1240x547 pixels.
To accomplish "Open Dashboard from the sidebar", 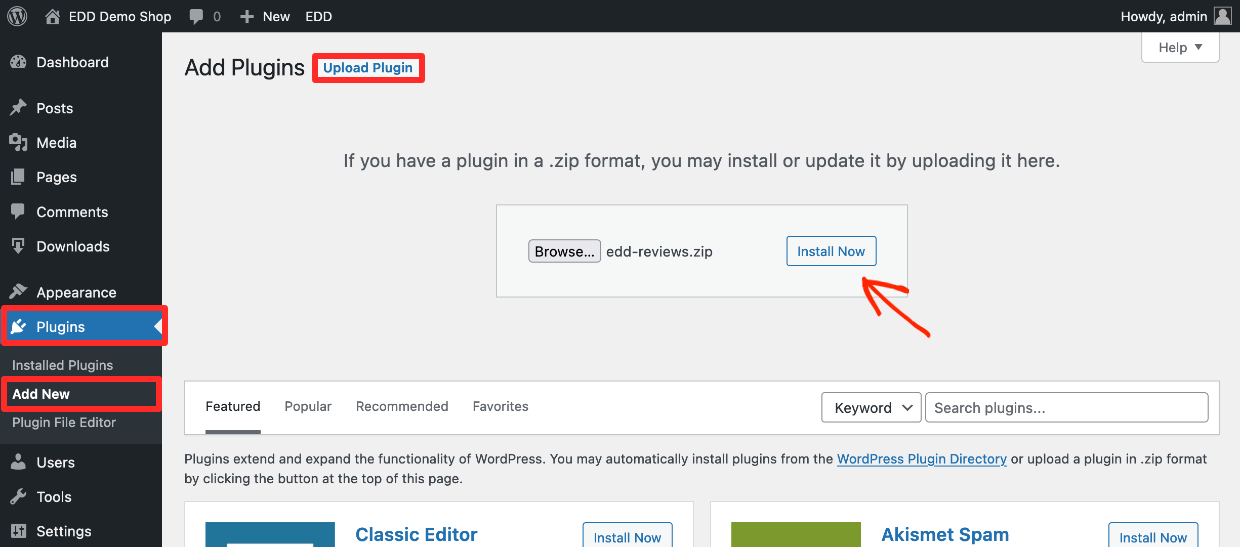I will point(72,62).
